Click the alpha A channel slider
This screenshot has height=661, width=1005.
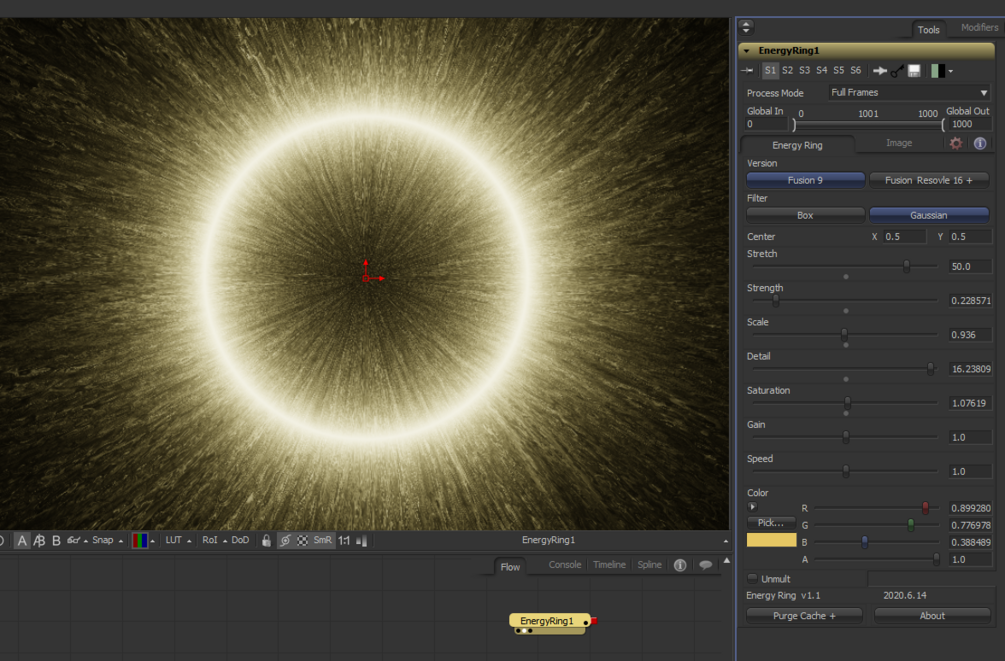tap(936, 560)
